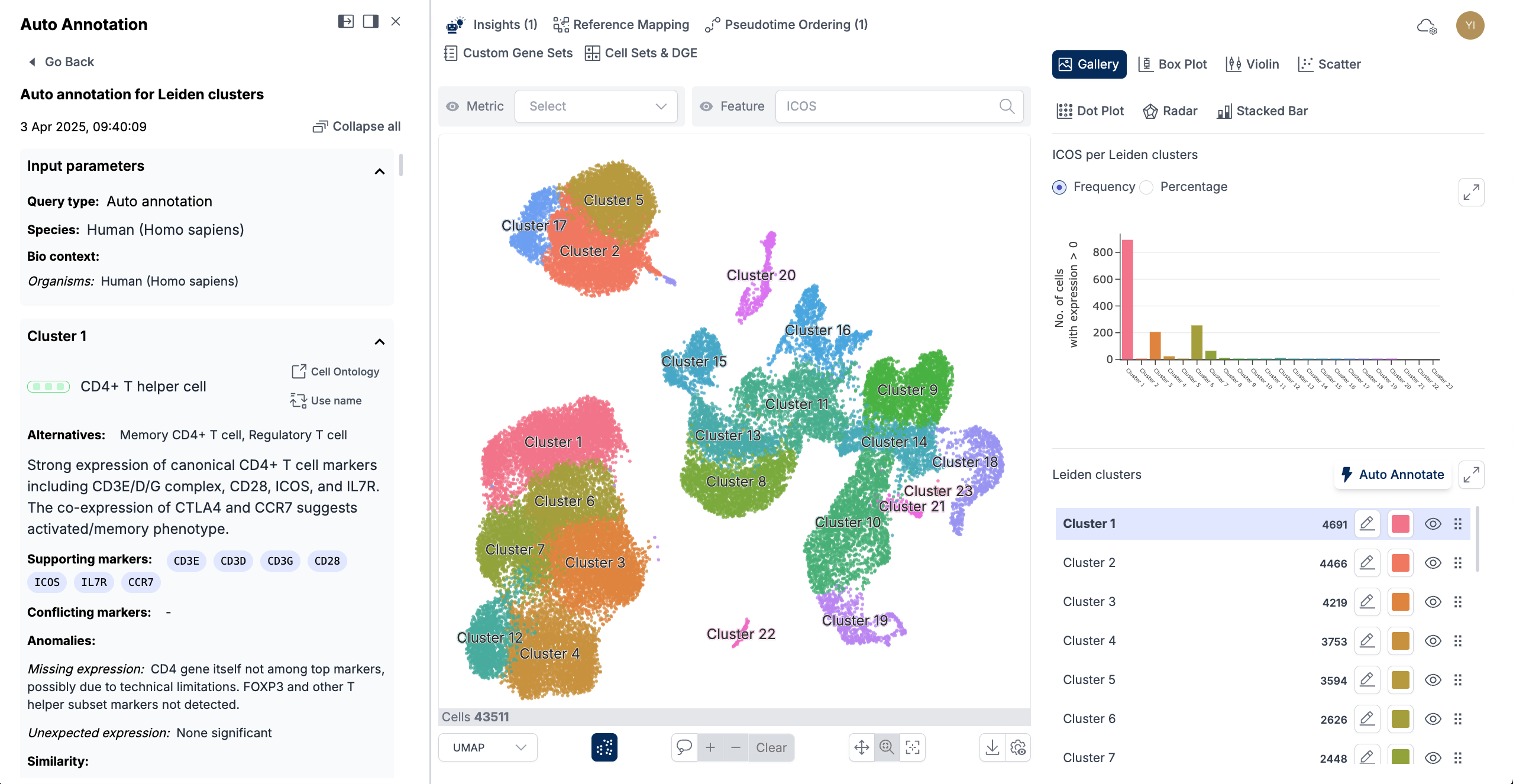Download the UMAP plot
Viewport: 1513px width, 784px height.
pos(992,747)
